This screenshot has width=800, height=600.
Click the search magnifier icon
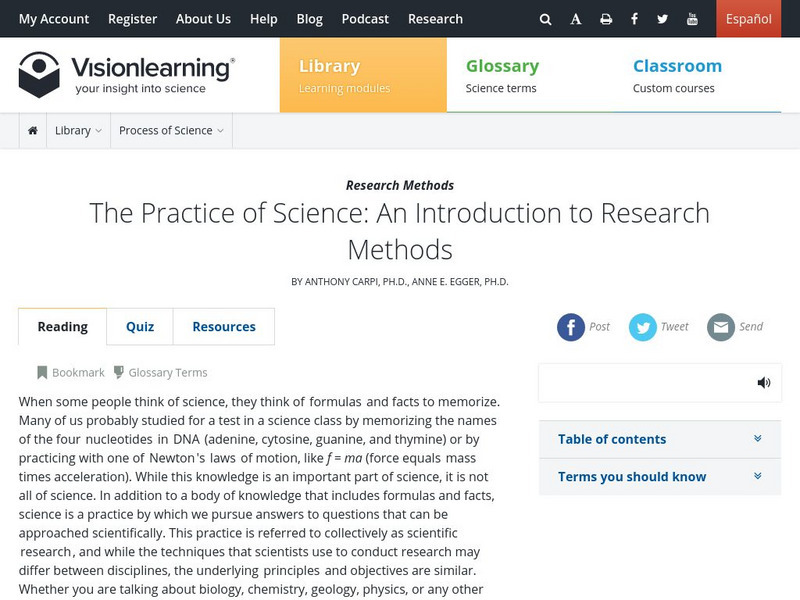(545, 19)
